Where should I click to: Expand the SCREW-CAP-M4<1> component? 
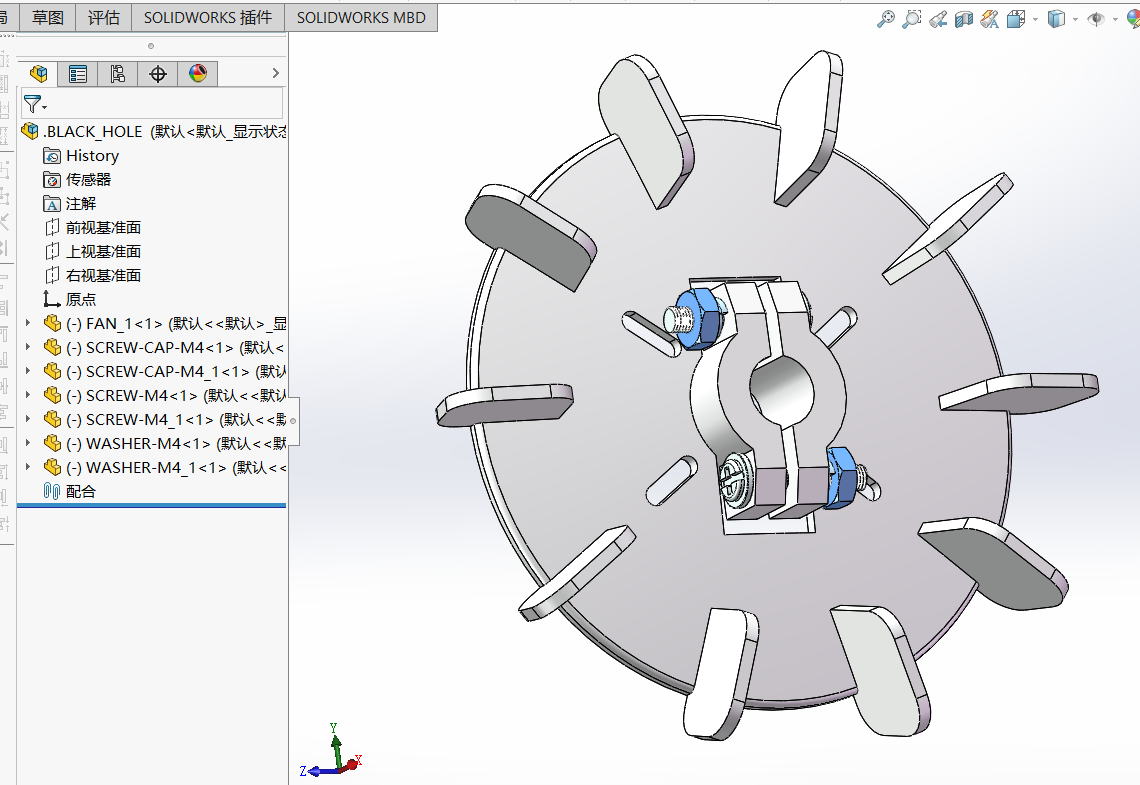click(28, 347)
